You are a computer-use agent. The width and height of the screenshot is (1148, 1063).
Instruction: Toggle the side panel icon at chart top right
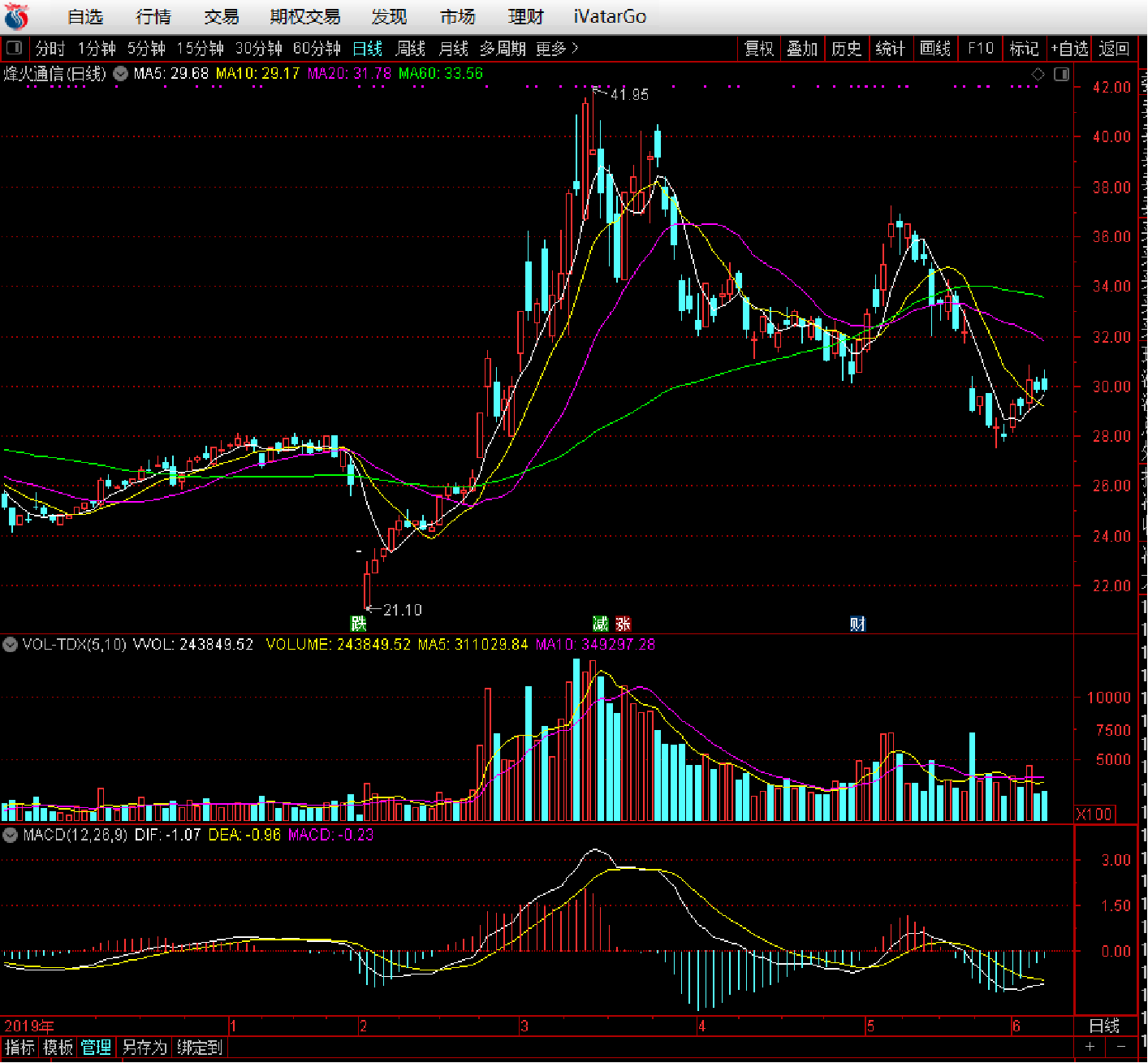pos(1061,74)
